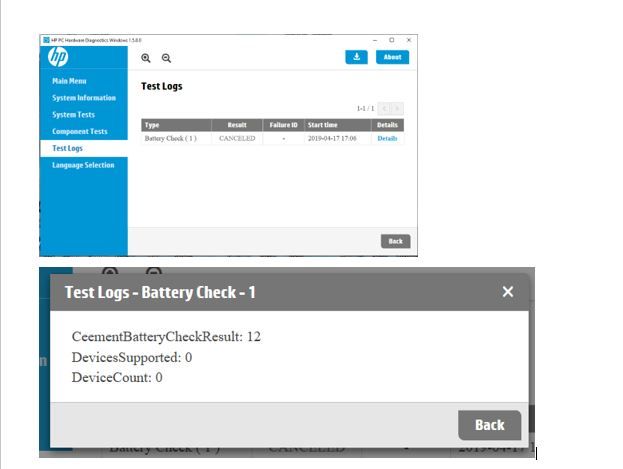Click the Type column header
623x469 pixels.
click(176, 125)
